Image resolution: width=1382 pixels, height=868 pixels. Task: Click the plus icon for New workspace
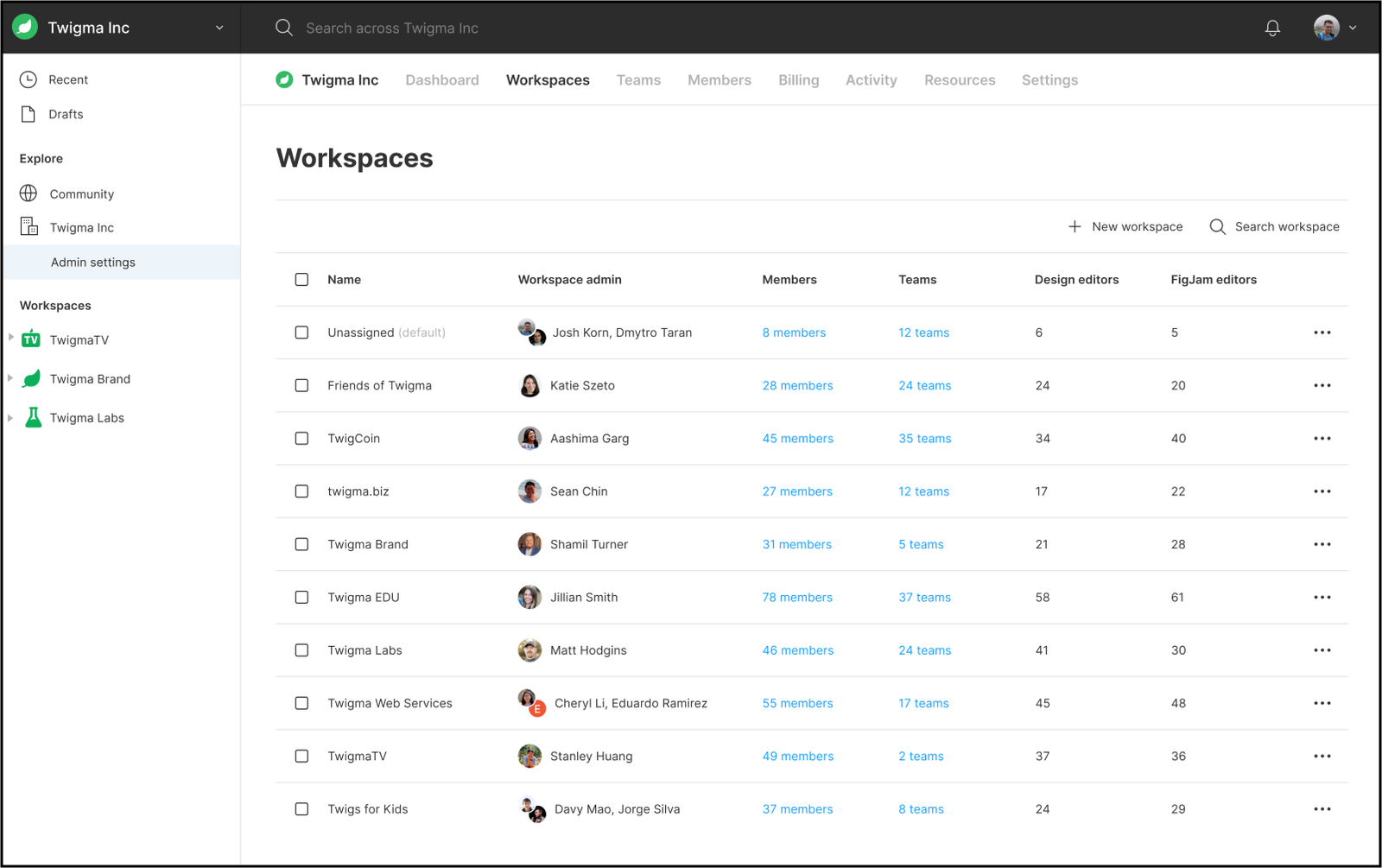[x=1075, y=226]
